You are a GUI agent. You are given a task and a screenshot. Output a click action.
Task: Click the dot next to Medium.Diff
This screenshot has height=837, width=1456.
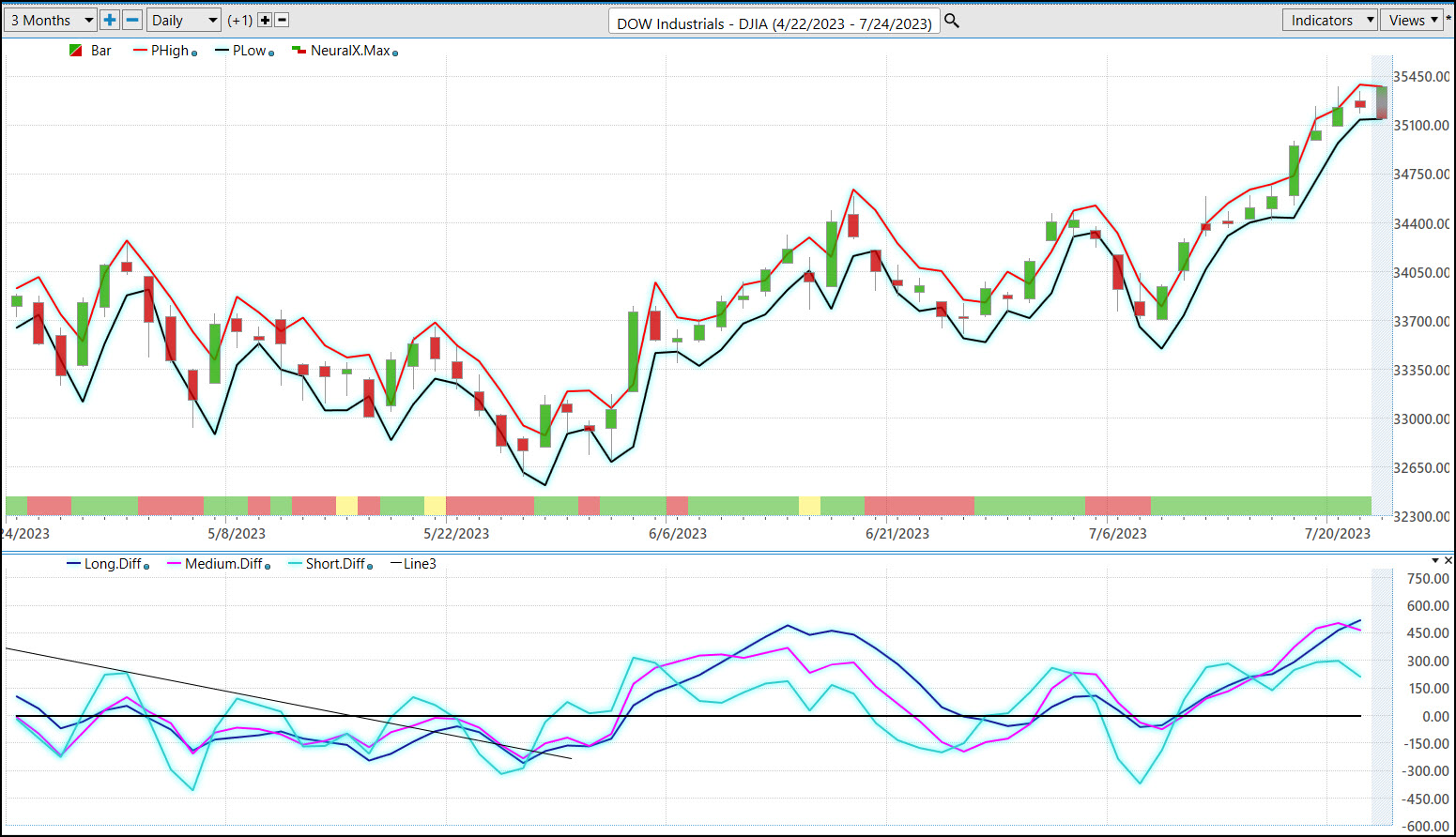(268, 567)
